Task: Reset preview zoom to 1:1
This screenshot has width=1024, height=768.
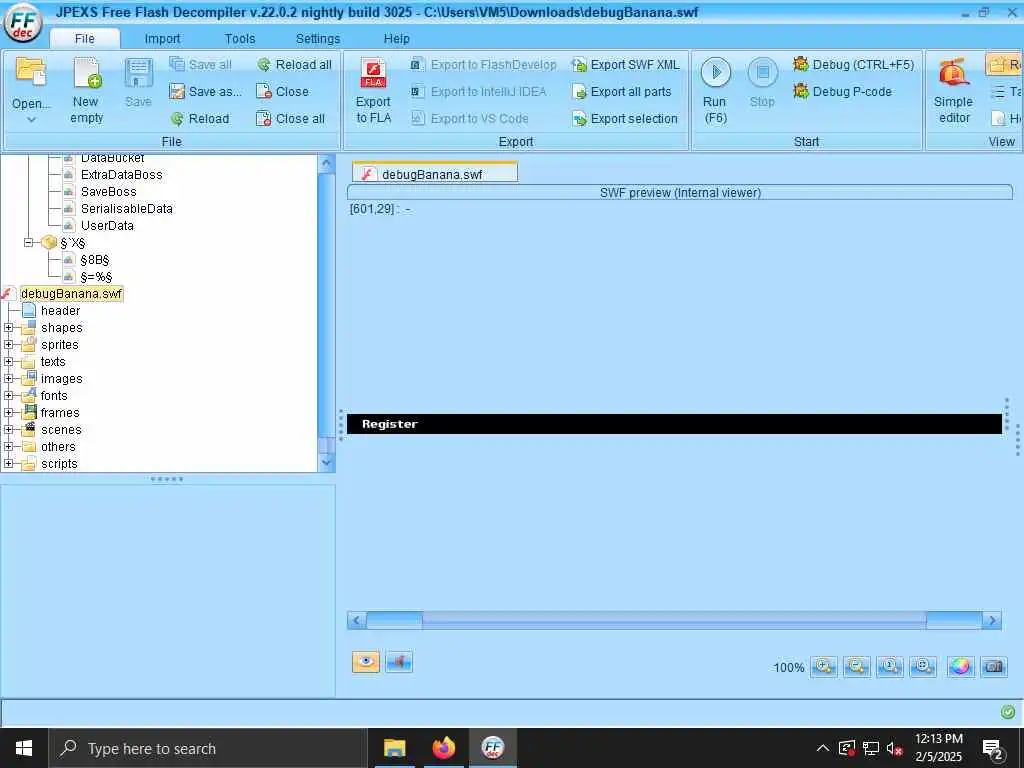Action: (890, 667)
